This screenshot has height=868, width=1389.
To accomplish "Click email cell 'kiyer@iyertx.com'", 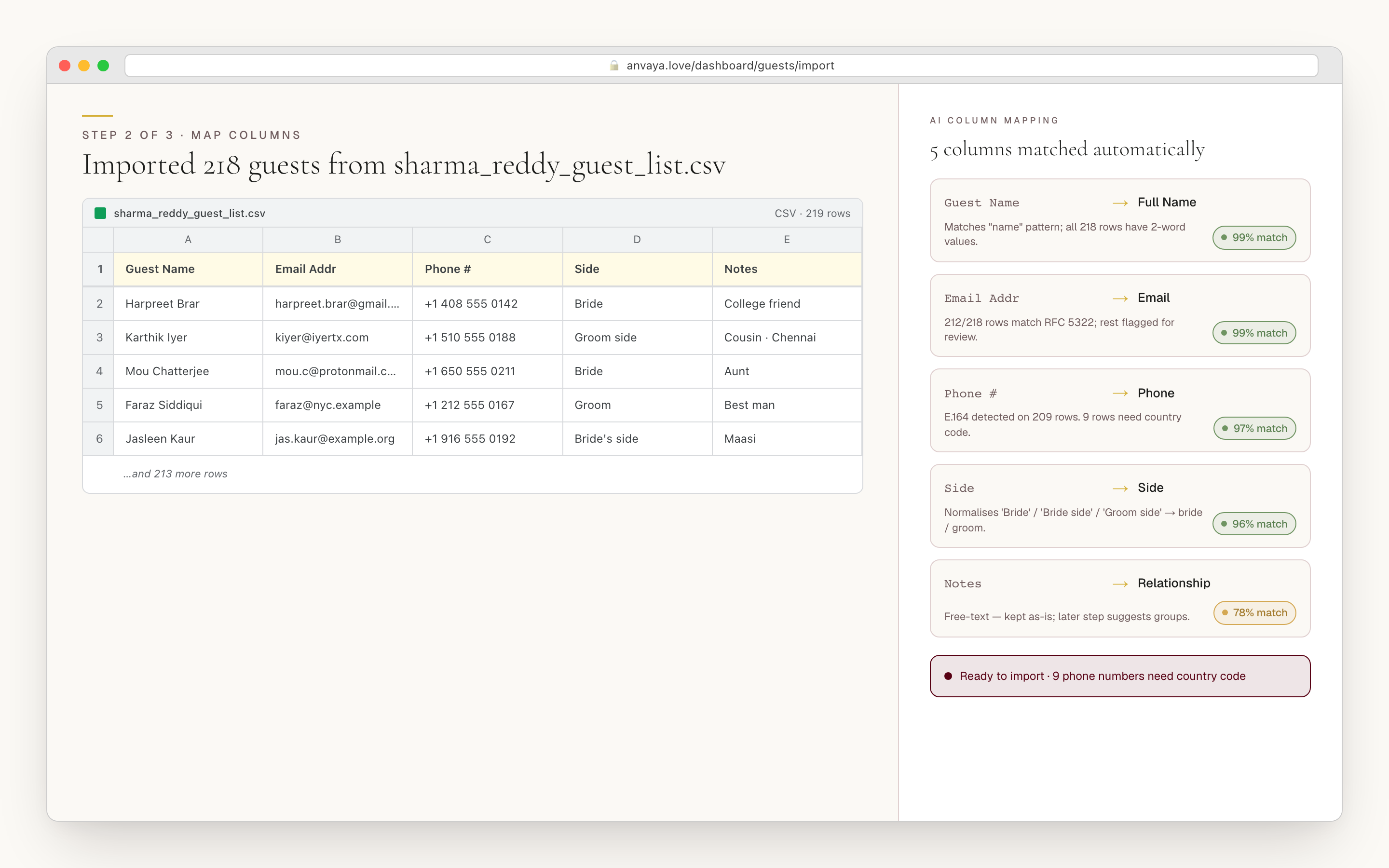I will point(338,338).
